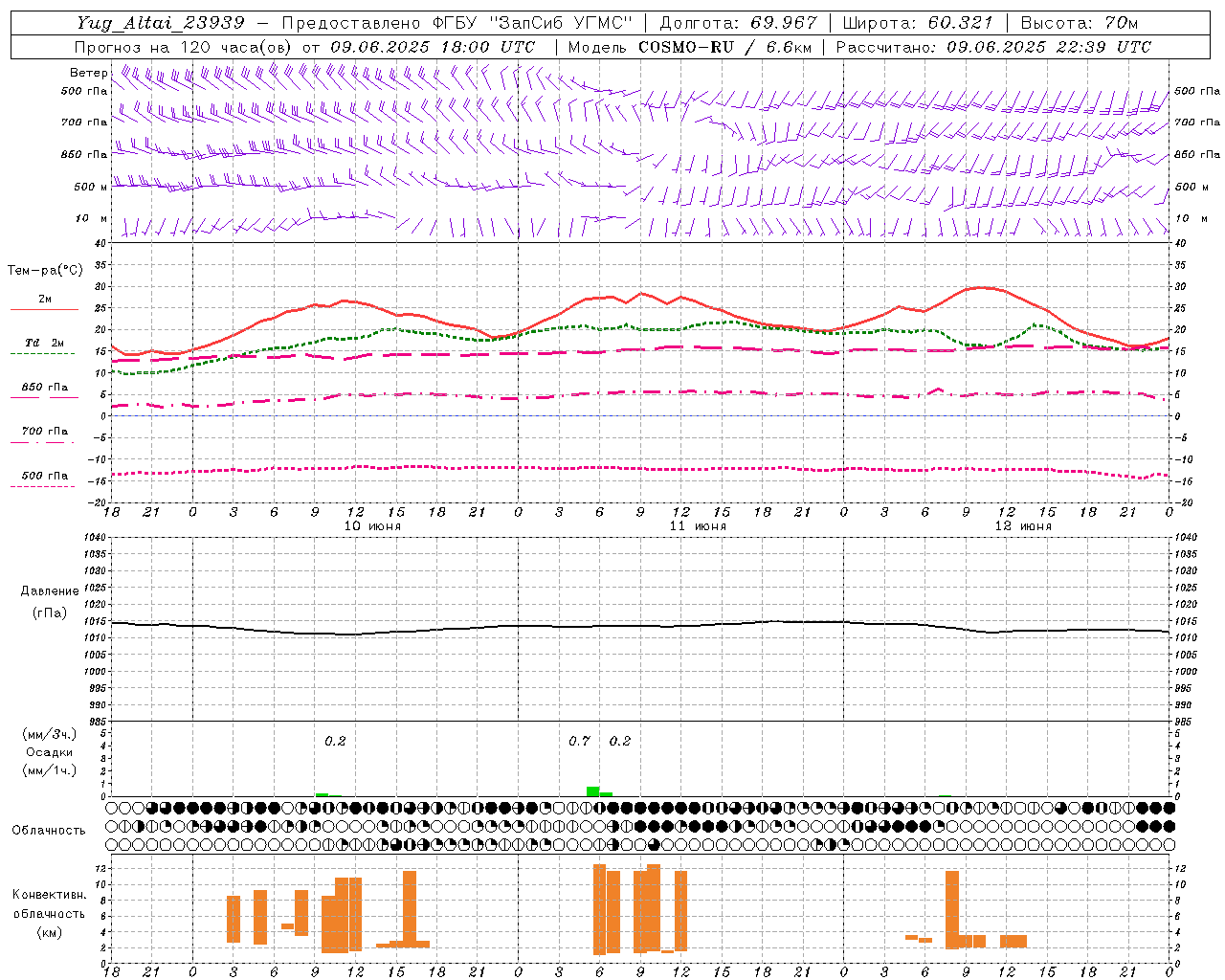Click the Тем-ра(°C) axis label
The height and width of the screenshot is (980, 1225).
click(45, 271)
